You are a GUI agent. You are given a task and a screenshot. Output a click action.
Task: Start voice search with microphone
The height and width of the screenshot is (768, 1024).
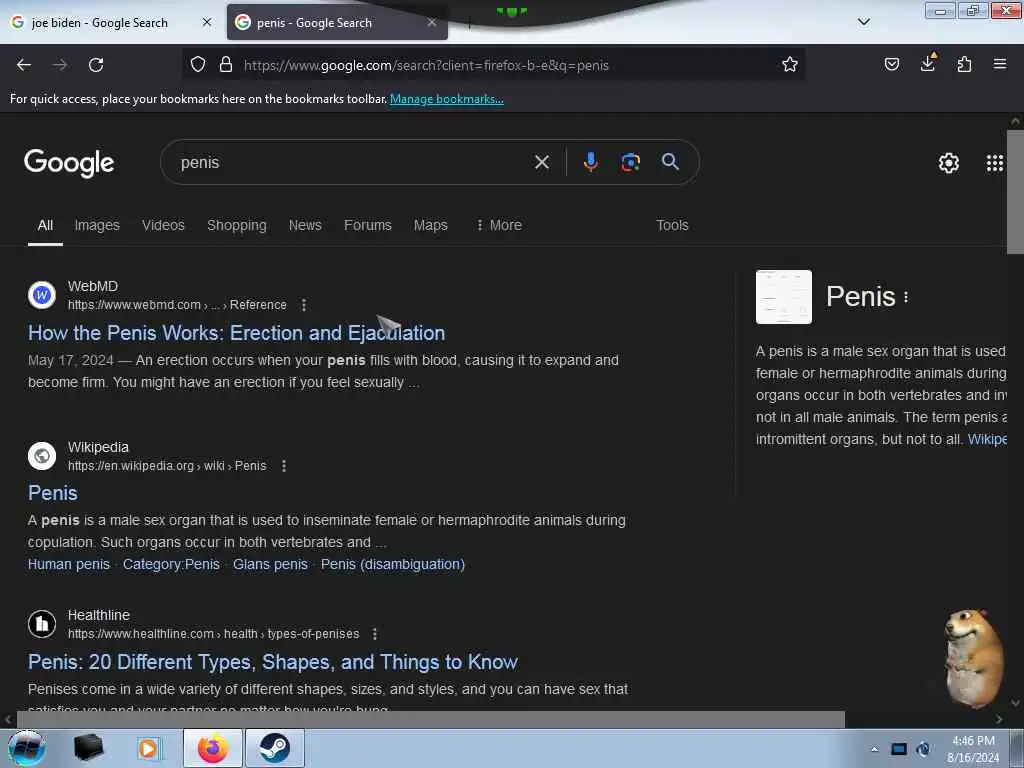[x=590, y=162]
